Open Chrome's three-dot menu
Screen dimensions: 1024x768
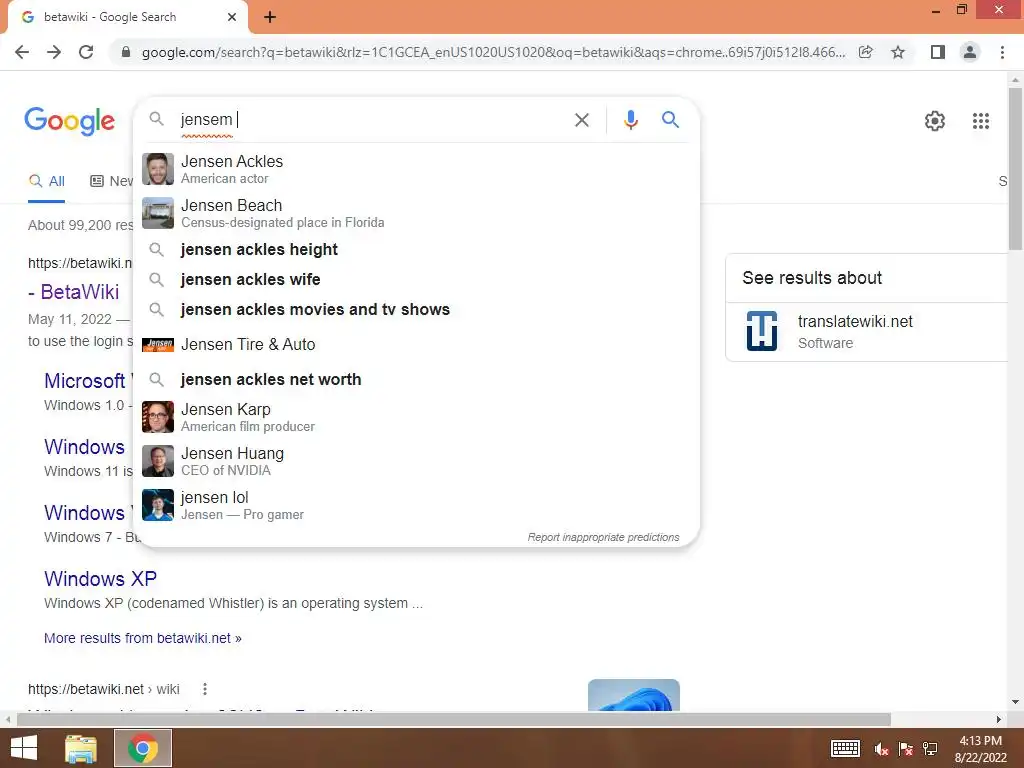[x=1002, y=52]
